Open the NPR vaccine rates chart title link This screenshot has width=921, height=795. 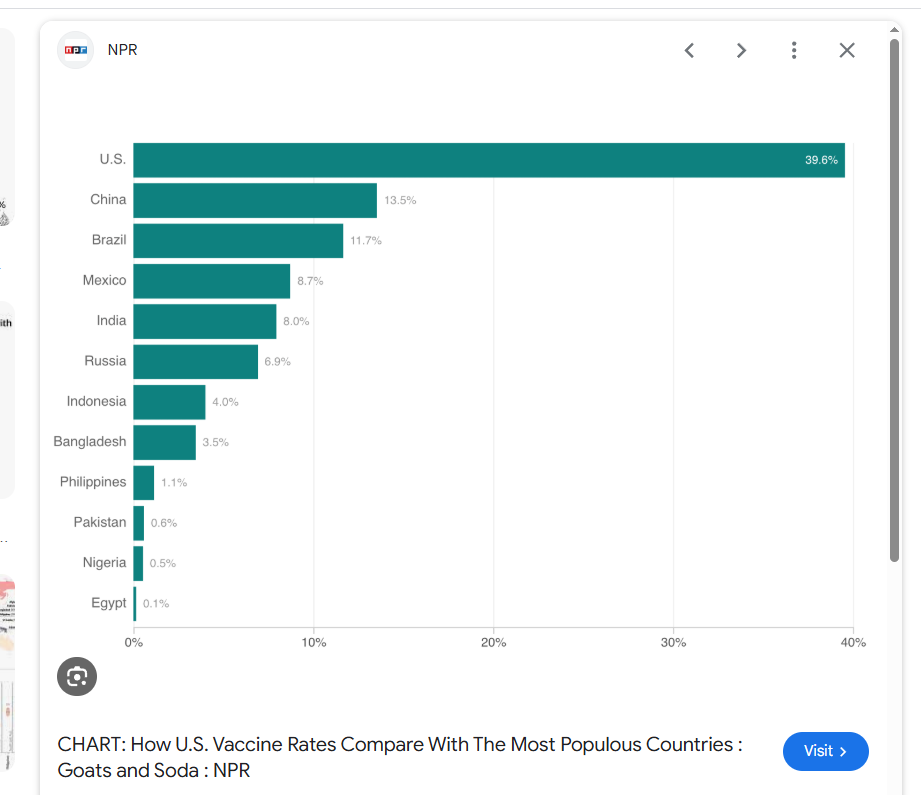click(x=400, y=757)
